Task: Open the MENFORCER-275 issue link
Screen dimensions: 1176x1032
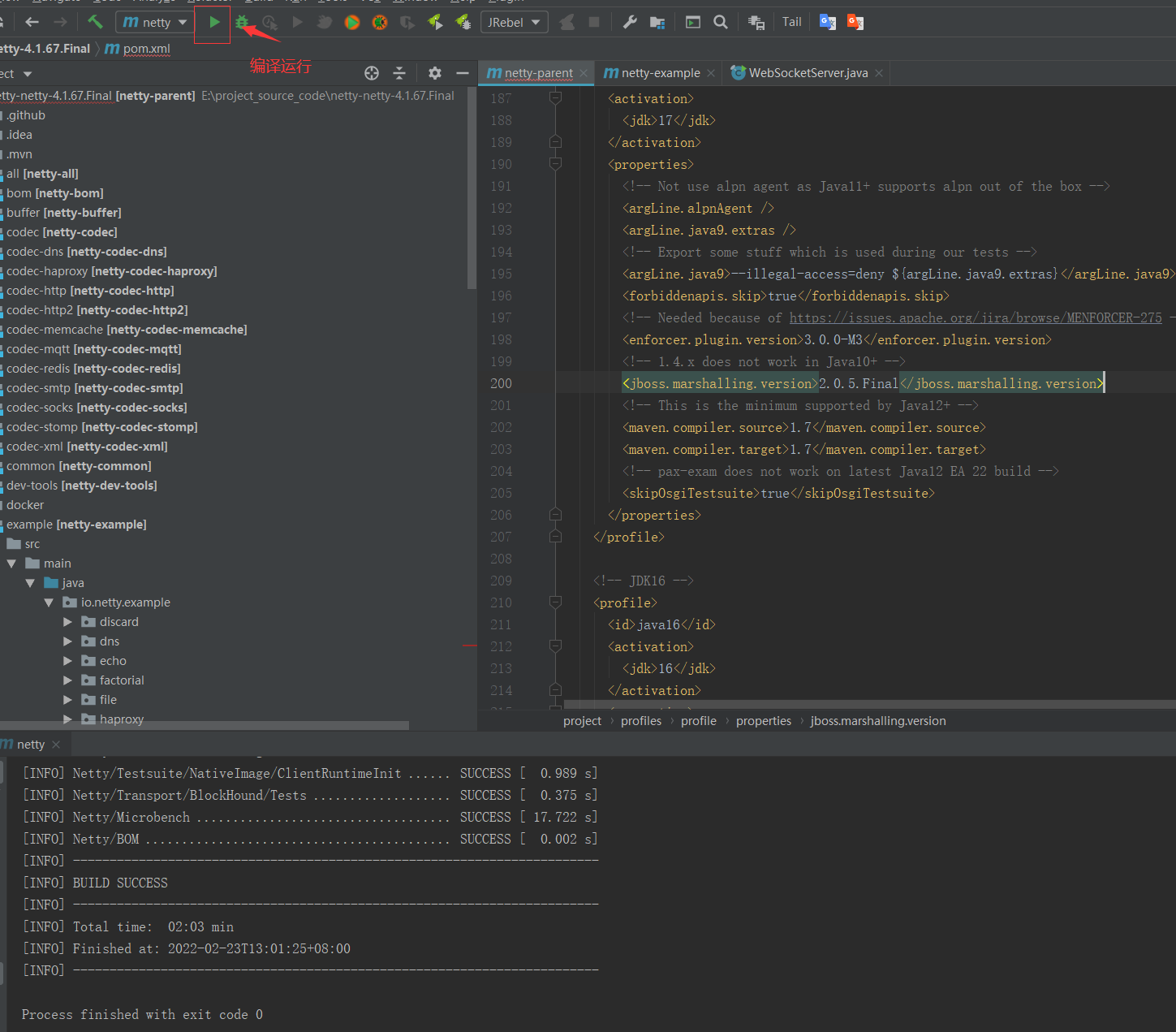Action: pyautogui.click(x=976, y=318)
